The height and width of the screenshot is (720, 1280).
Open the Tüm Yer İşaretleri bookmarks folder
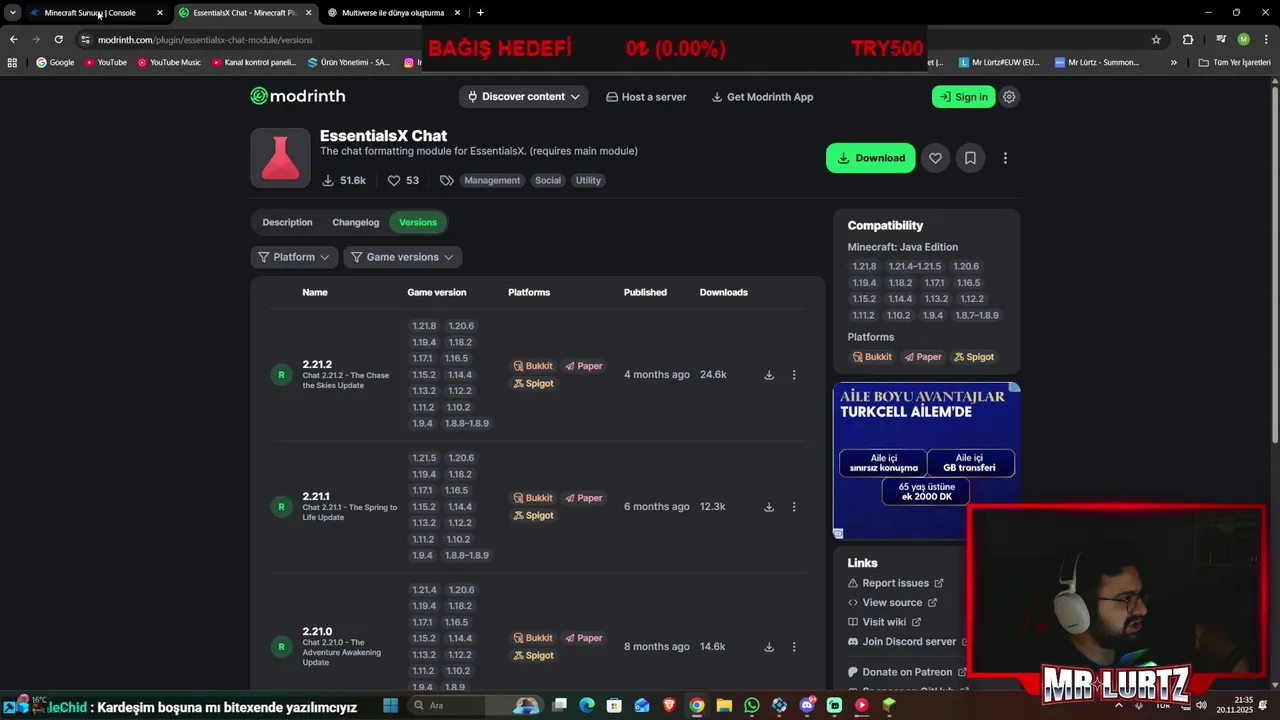tap(1235, 62)
